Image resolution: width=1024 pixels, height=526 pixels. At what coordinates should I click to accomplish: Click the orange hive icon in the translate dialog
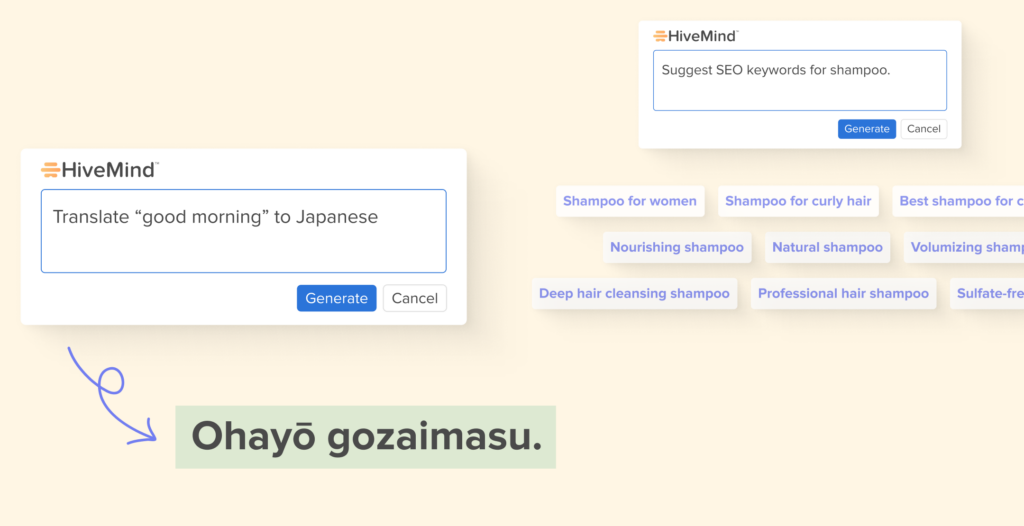tap(50, 170)
